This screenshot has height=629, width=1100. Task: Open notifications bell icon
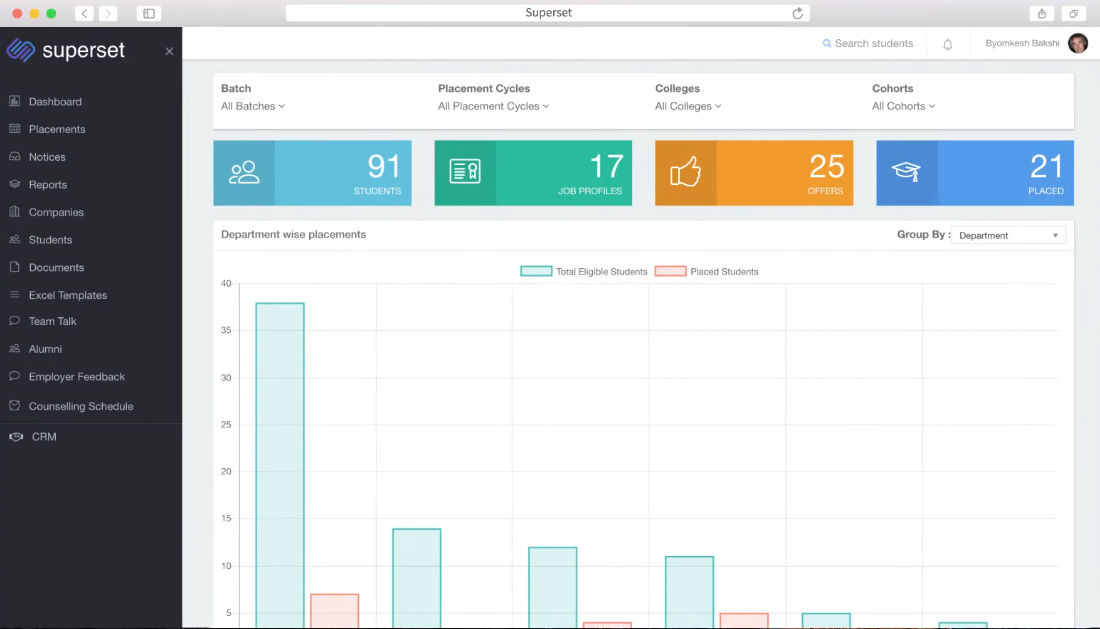pyautogui.click(x=948, y=44)
